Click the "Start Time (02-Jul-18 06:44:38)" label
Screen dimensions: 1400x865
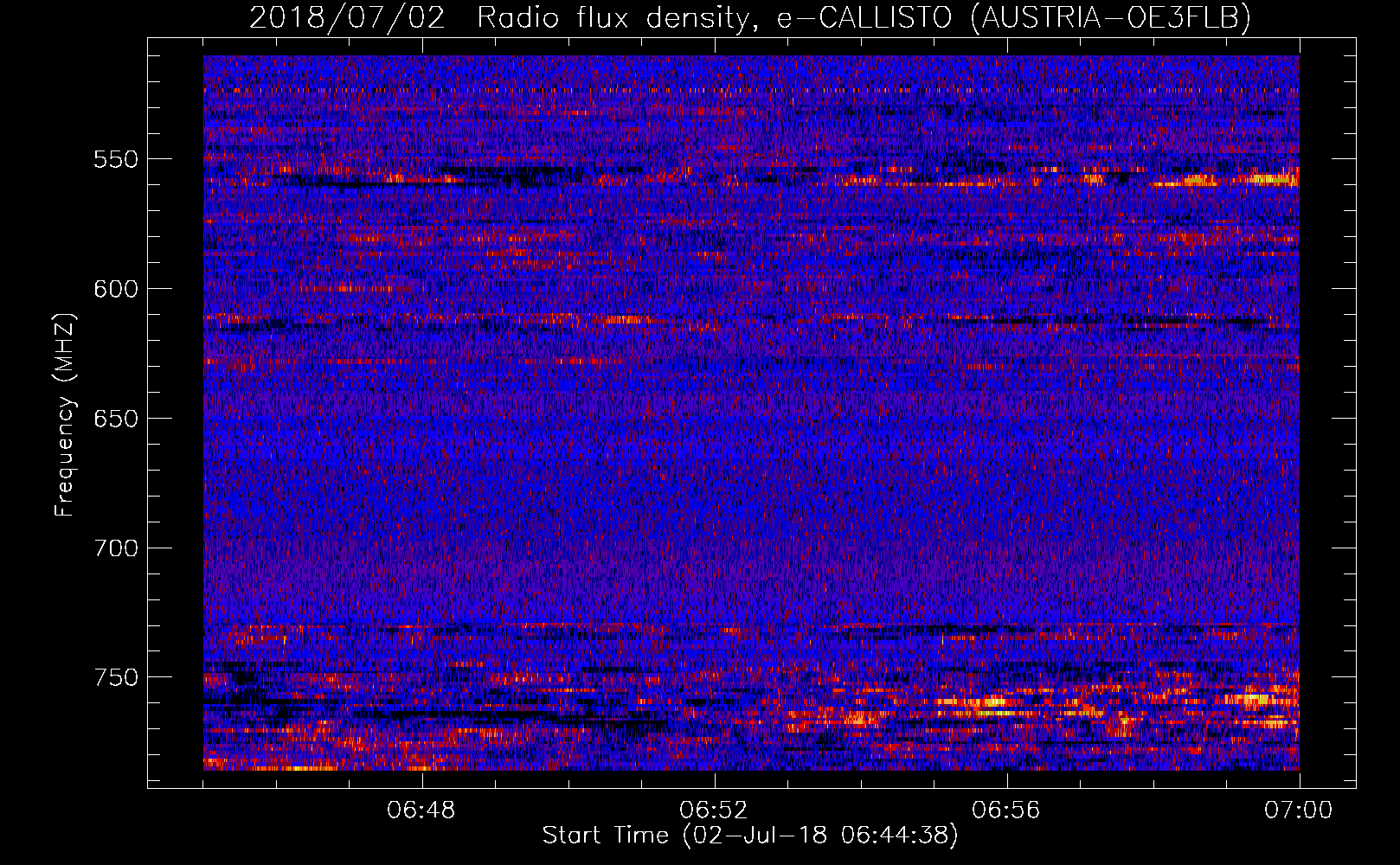(750, 836)
